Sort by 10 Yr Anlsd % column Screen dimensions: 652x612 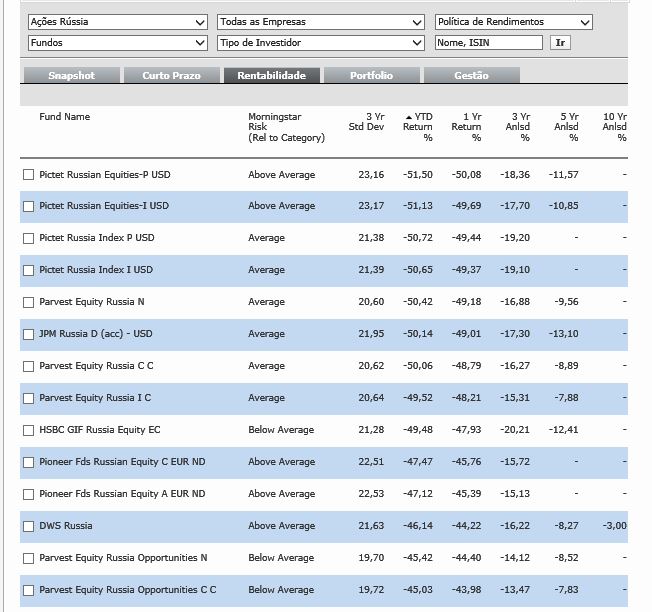click(615, 127)
